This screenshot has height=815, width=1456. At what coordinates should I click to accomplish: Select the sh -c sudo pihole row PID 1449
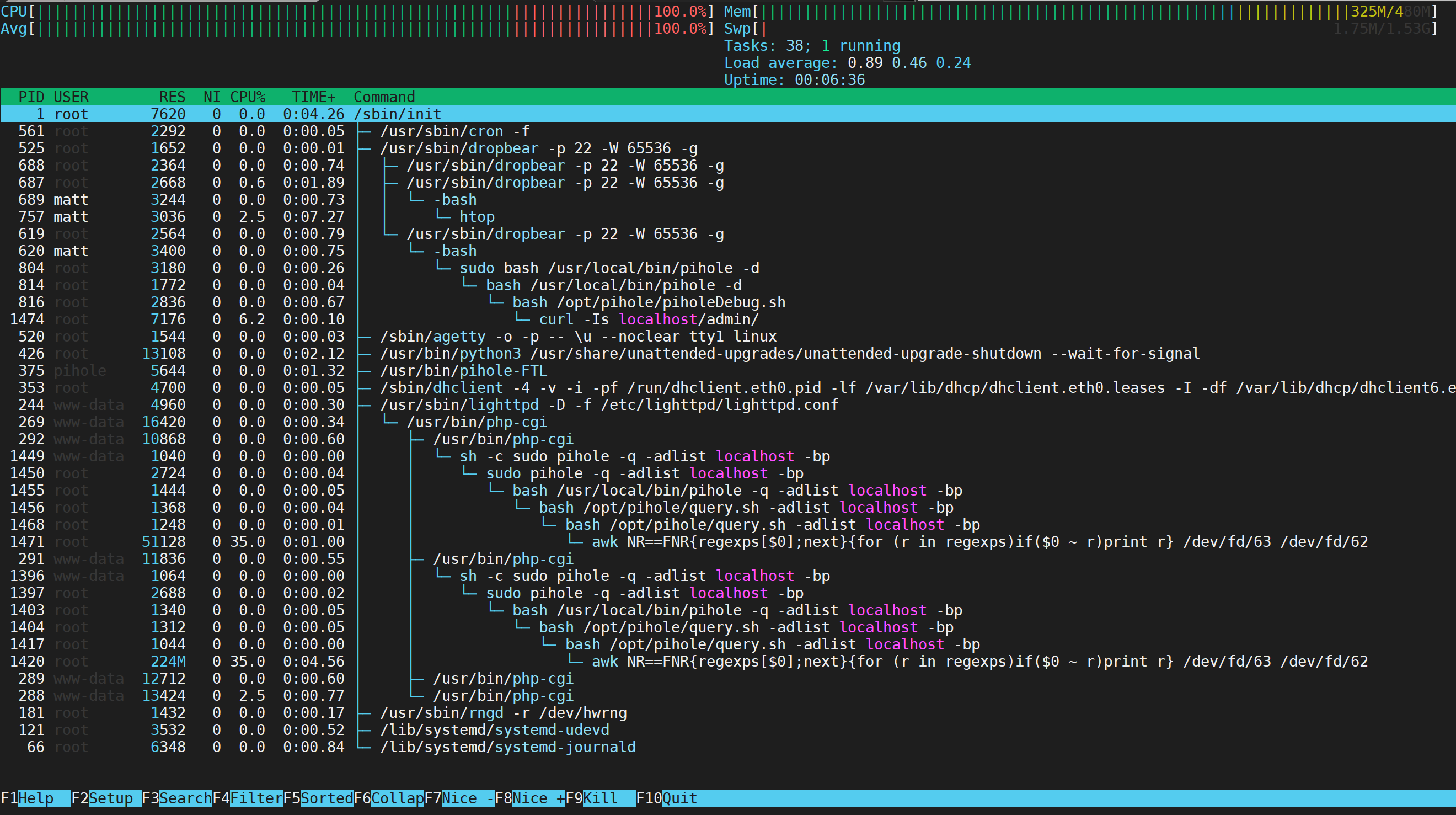(x=728, y=456)
